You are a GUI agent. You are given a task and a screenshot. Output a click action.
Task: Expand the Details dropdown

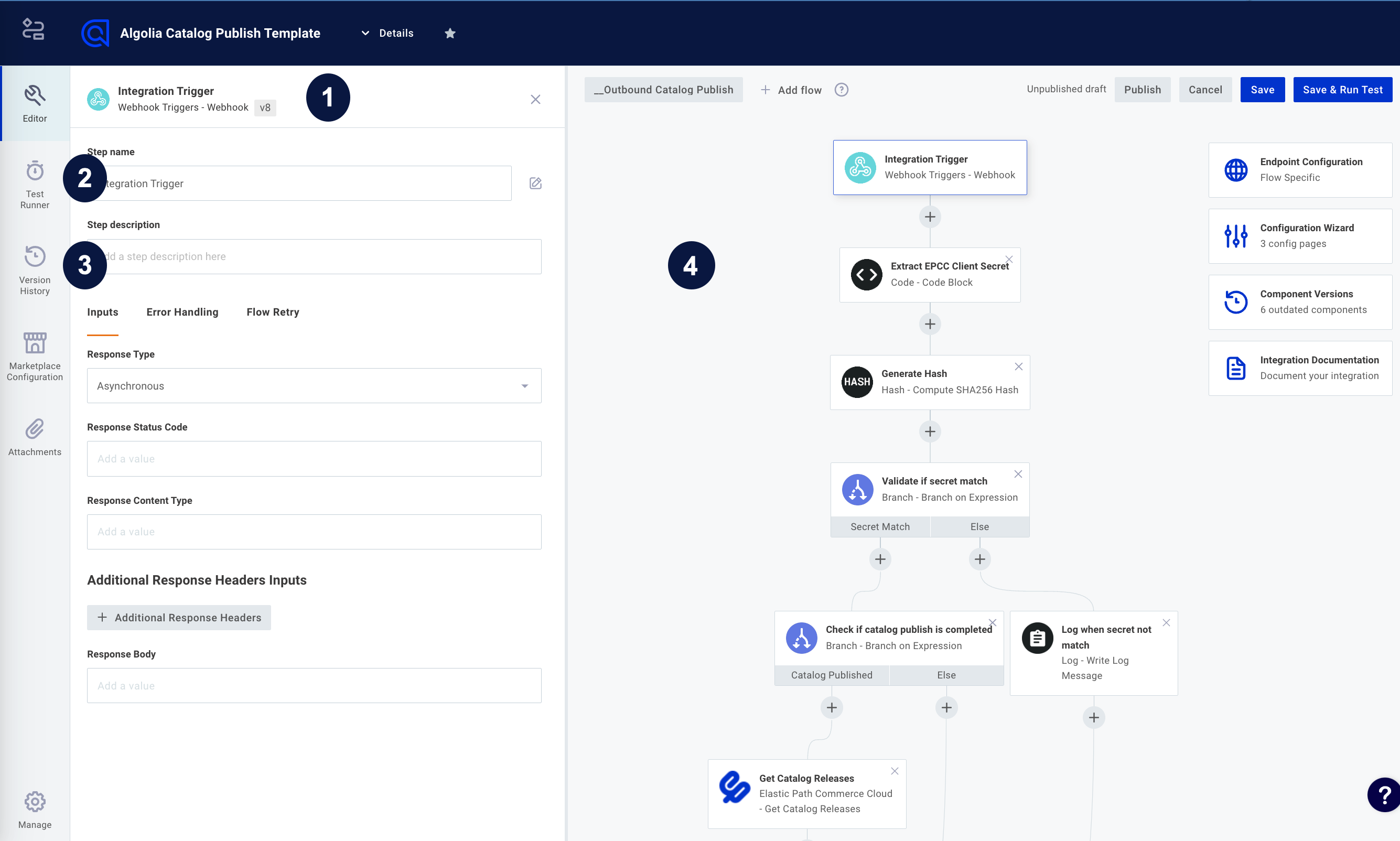point(388,33)
